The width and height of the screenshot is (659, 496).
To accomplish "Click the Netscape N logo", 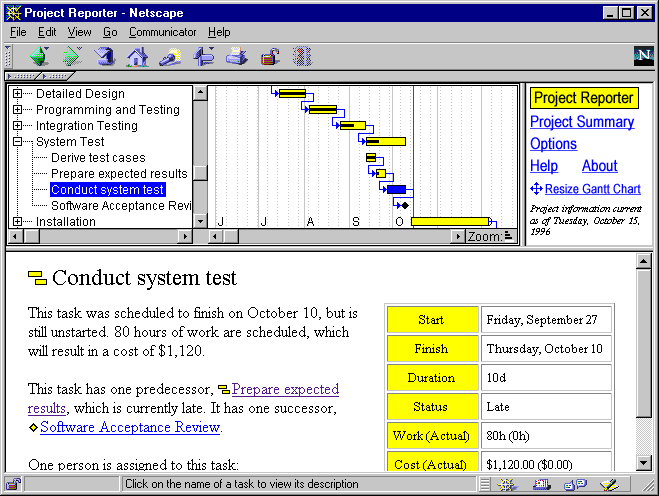I will coord(644,56).
